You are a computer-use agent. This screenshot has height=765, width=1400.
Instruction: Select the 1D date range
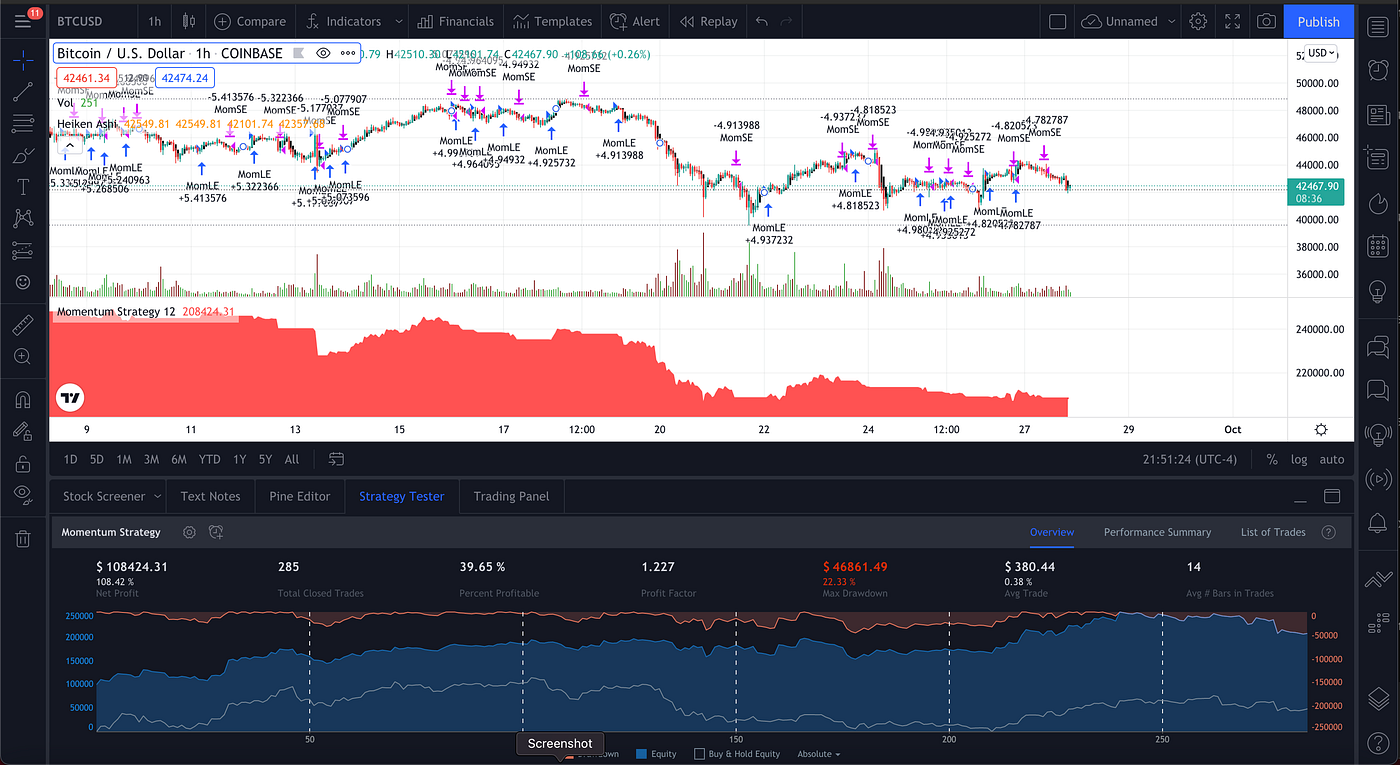click(x=71, y=459)
